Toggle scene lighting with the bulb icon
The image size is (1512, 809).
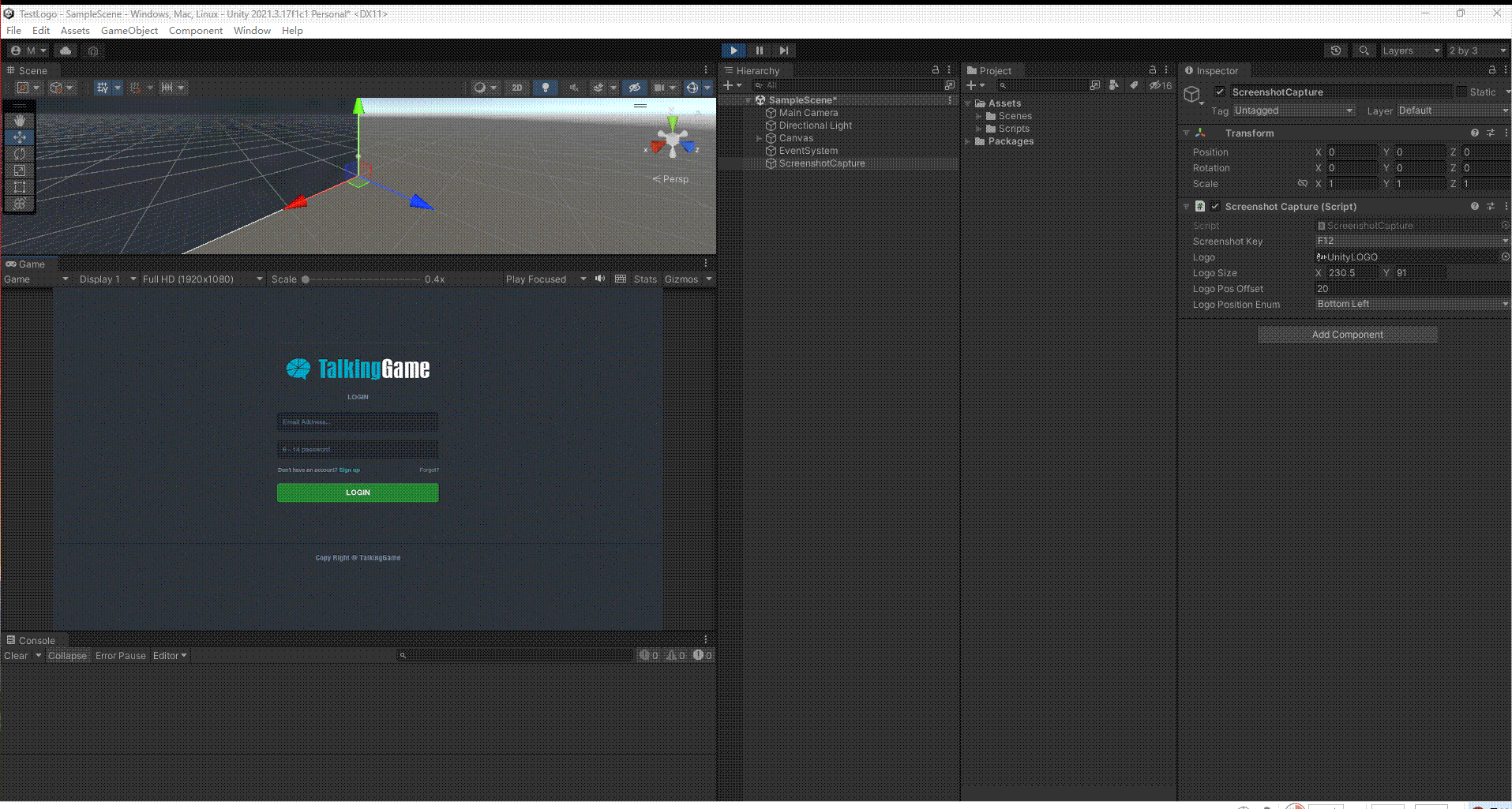point(546,87)
